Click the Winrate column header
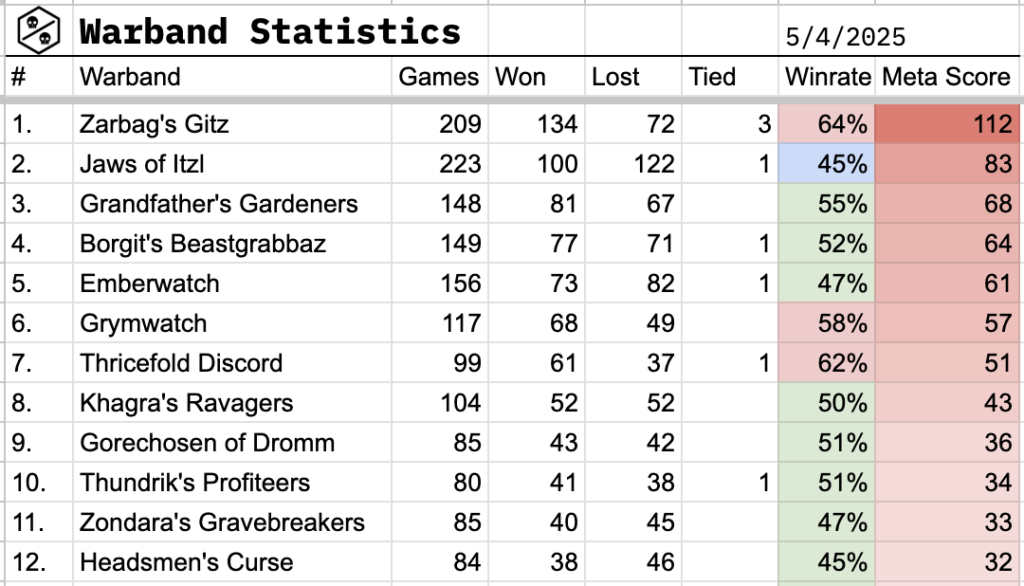The height and width of the screenshot is (586, 1024). point(827,77)
